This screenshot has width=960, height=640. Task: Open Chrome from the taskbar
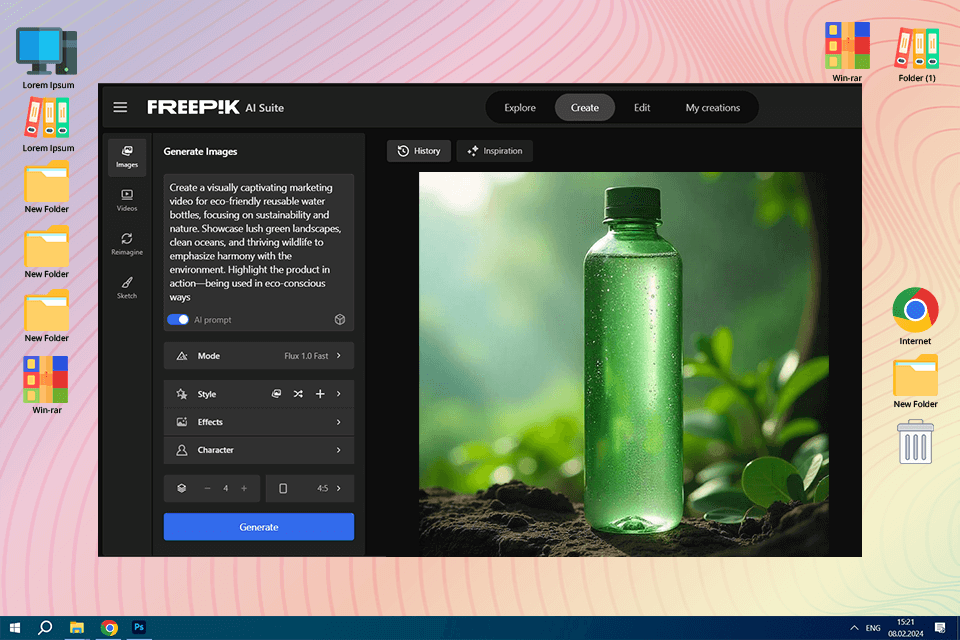(109, 628)
